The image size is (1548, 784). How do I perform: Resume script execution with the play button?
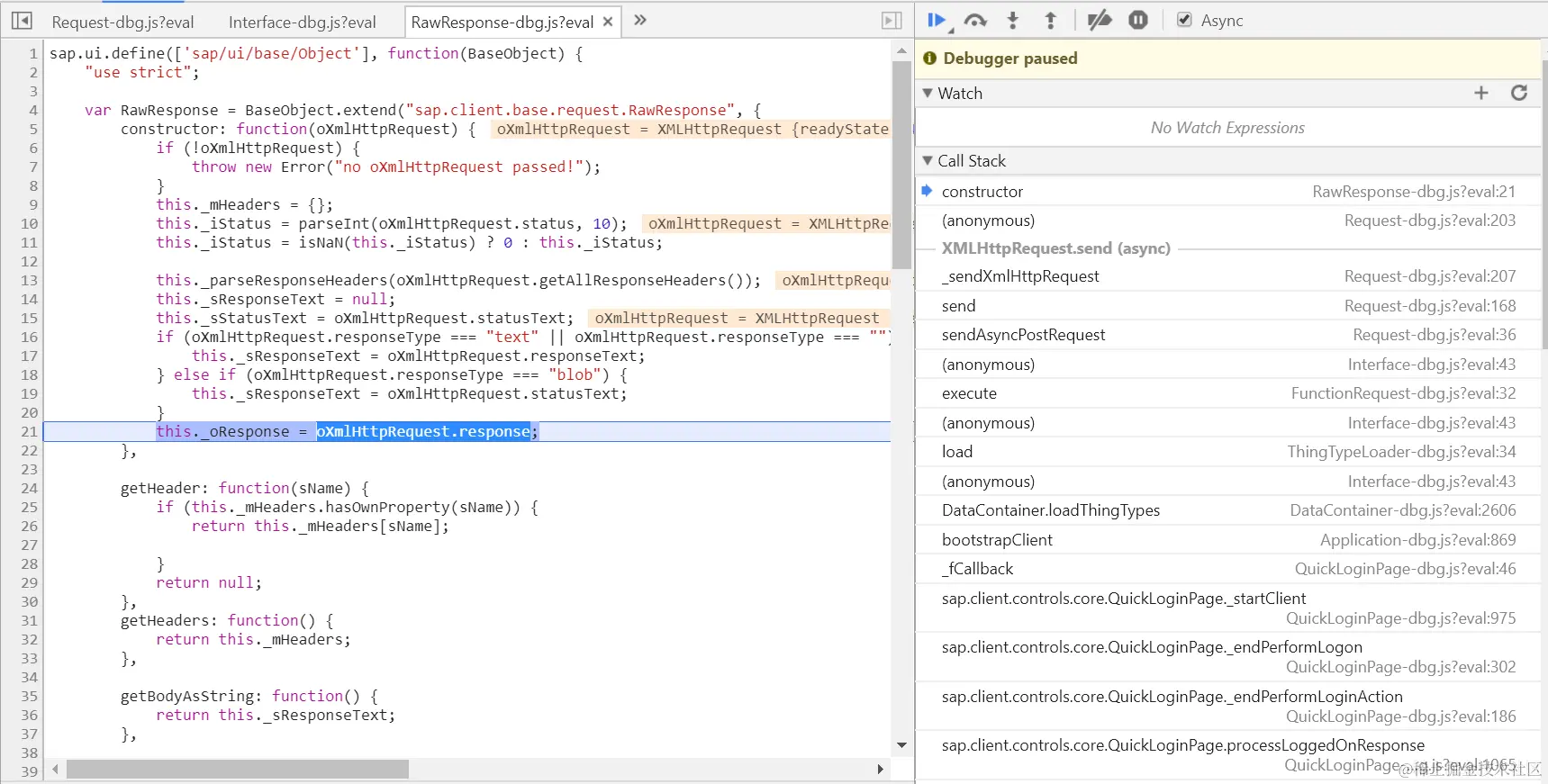[937, 20]
